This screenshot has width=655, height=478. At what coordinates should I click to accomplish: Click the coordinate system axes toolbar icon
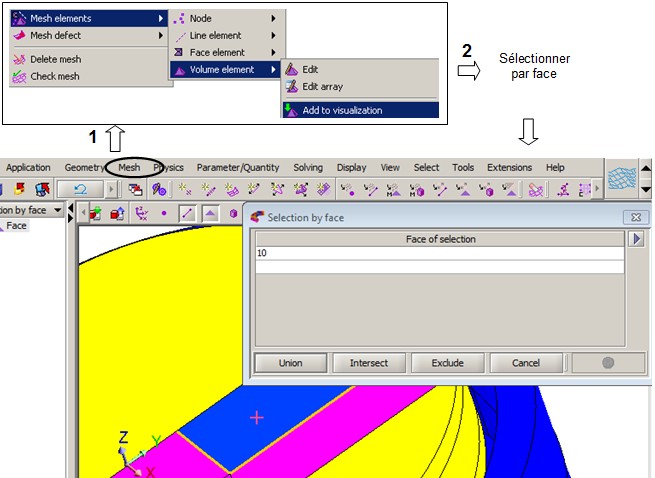(x=141, y=213)
